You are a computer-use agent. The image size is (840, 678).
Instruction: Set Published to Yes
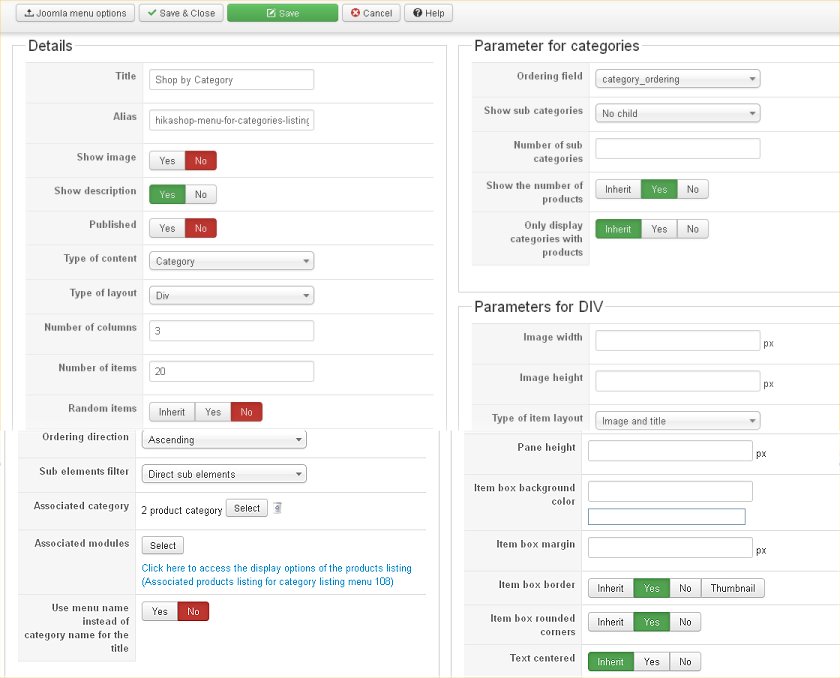(x=167, y=228)
